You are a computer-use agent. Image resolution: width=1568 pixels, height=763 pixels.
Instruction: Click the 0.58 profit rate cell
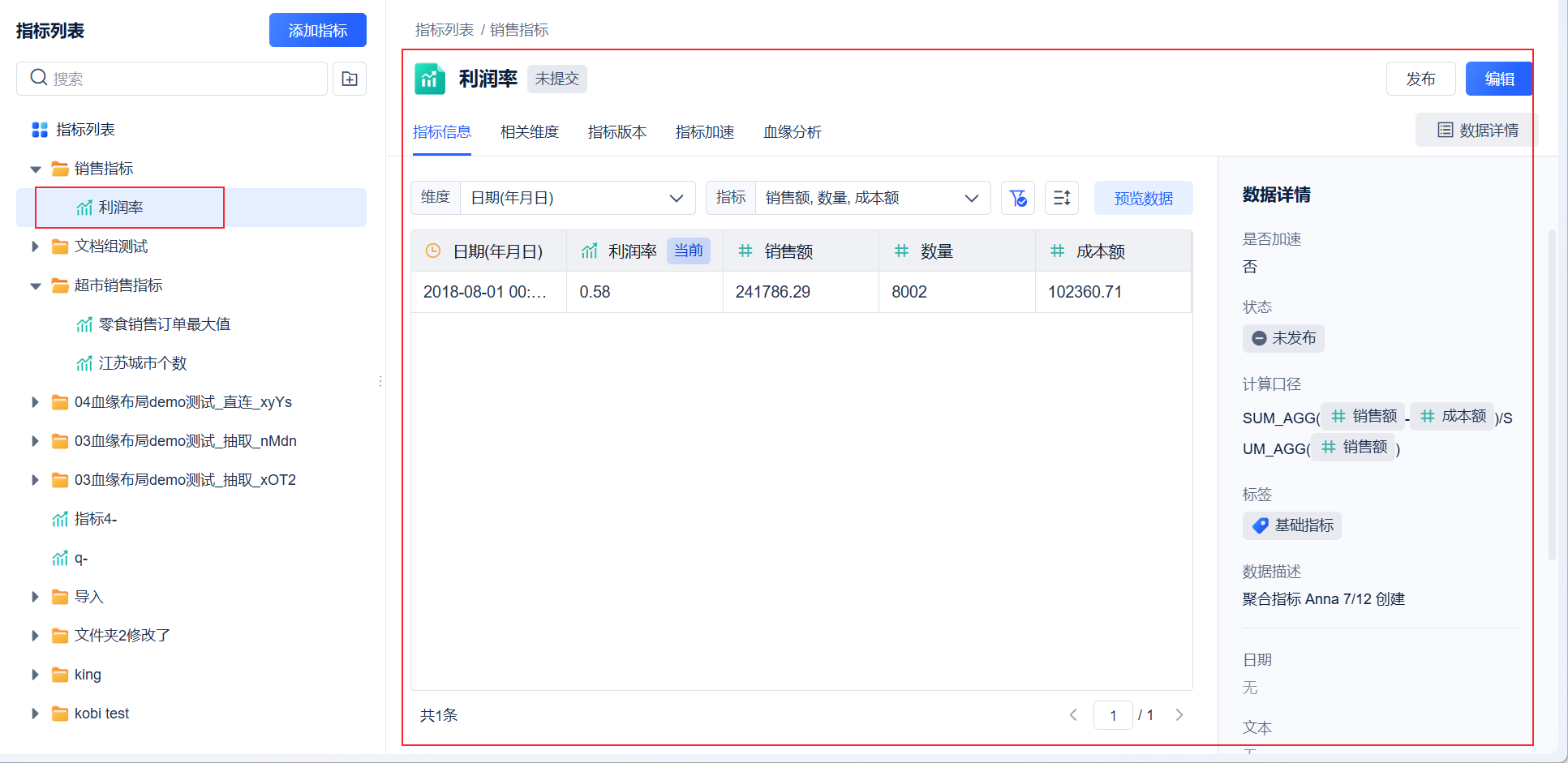pos(645,292)
